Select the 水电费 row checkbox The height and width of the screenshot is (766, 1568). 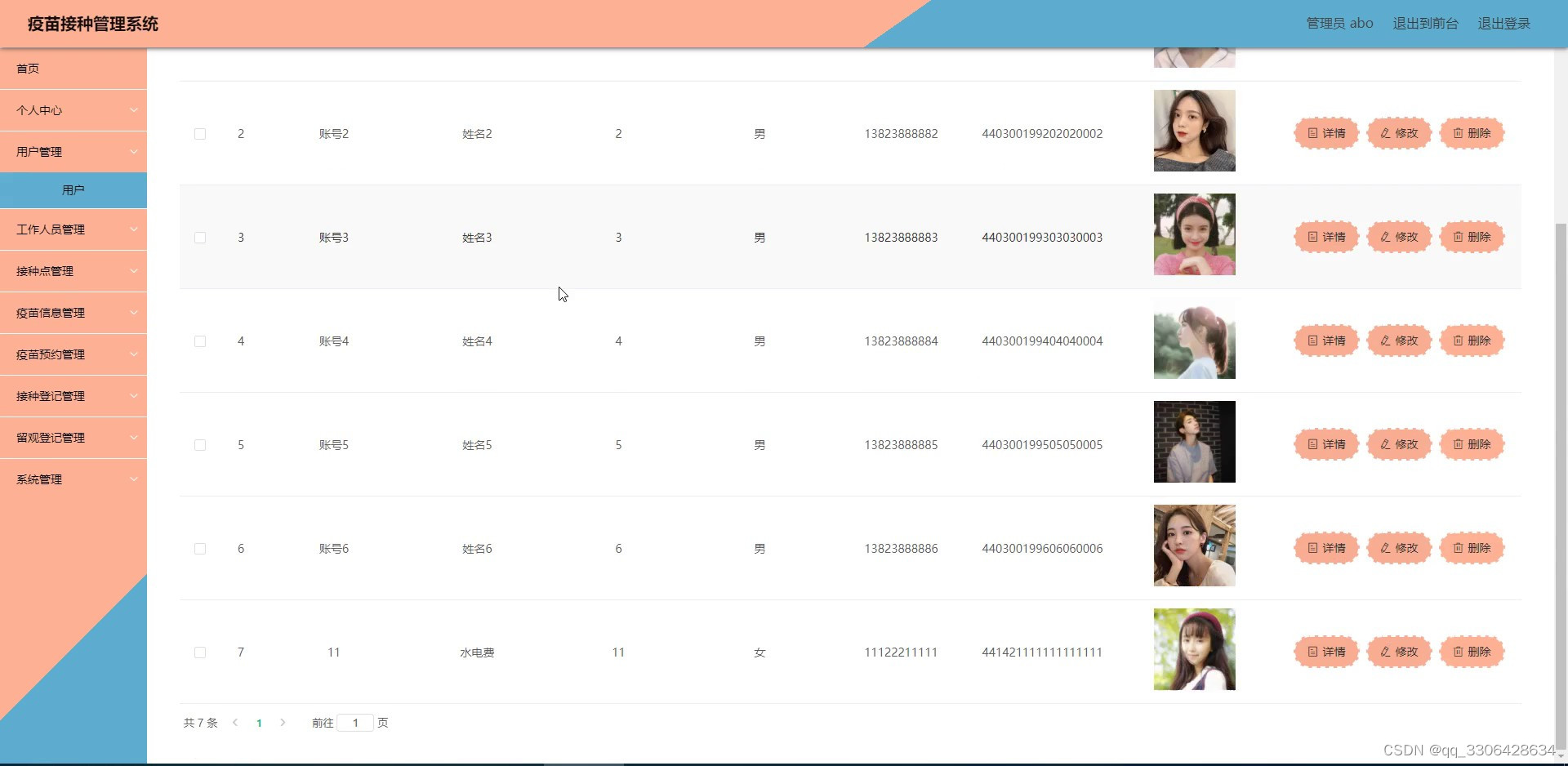pos(200,652)
